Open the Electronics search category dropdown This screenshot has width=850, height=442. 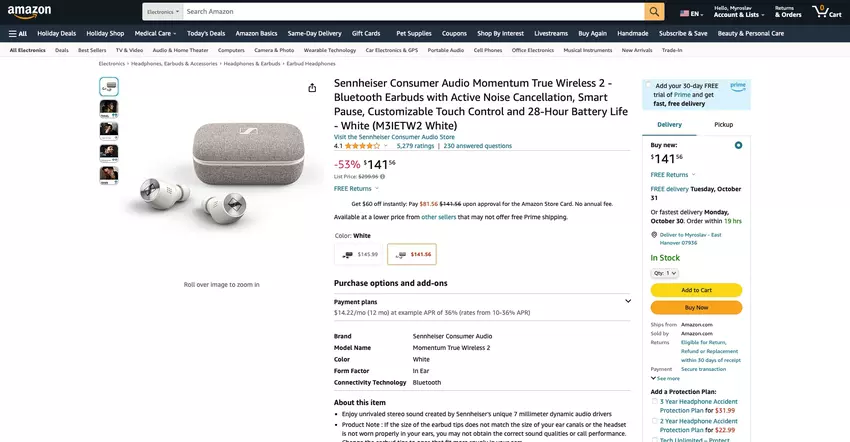point(162,12)
